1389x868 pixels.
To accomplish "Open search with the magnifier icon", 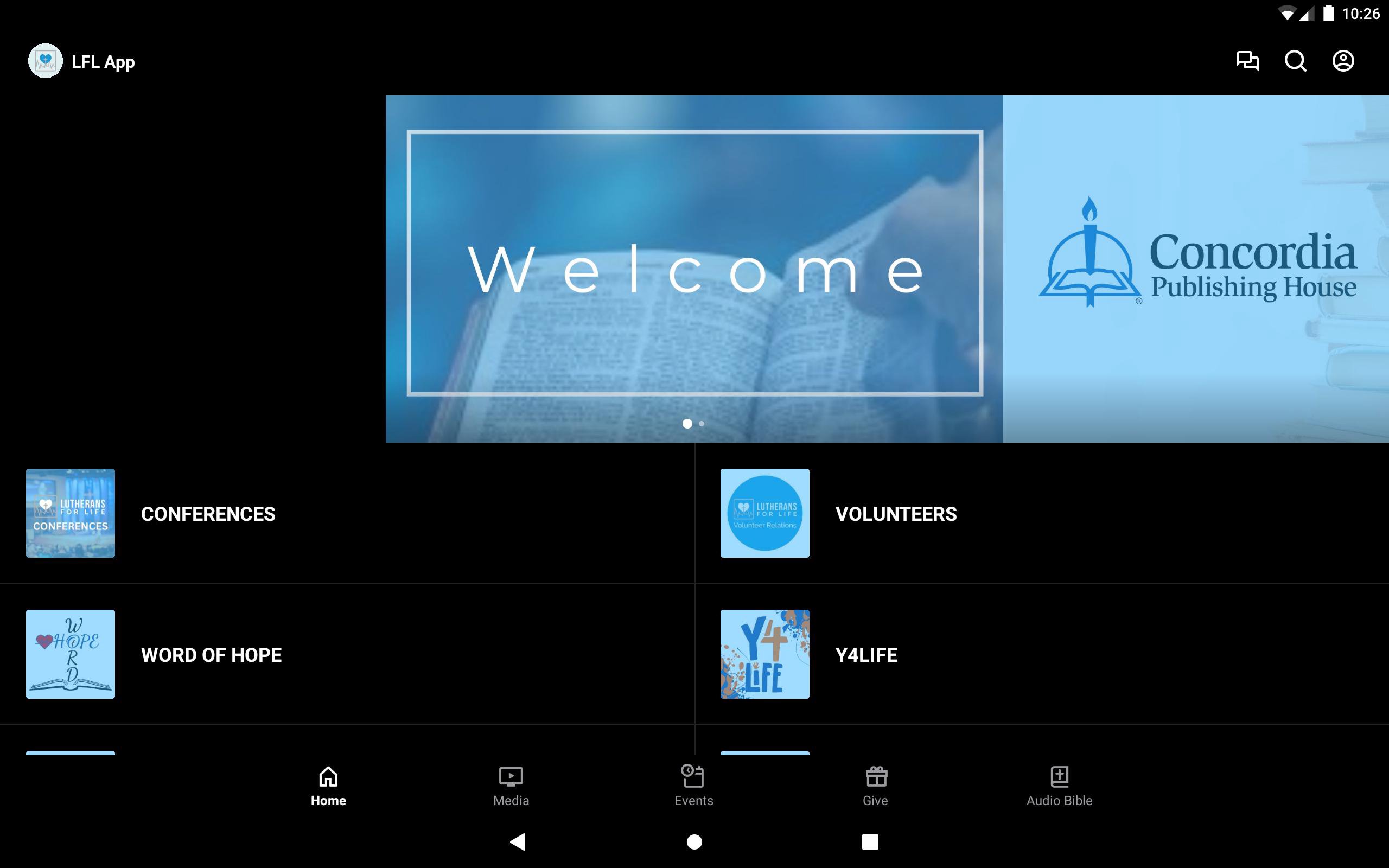I will (1295, 61).
